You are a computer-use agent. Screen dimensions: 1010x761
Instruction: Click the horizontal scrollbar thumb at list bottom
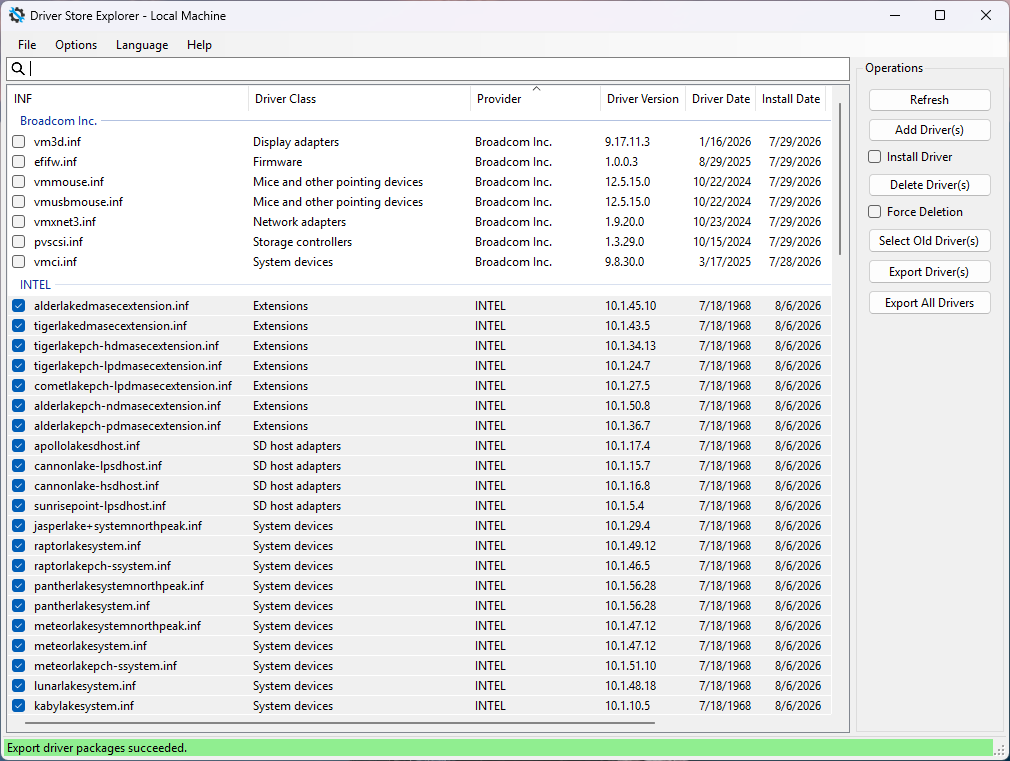pos(339,723)
